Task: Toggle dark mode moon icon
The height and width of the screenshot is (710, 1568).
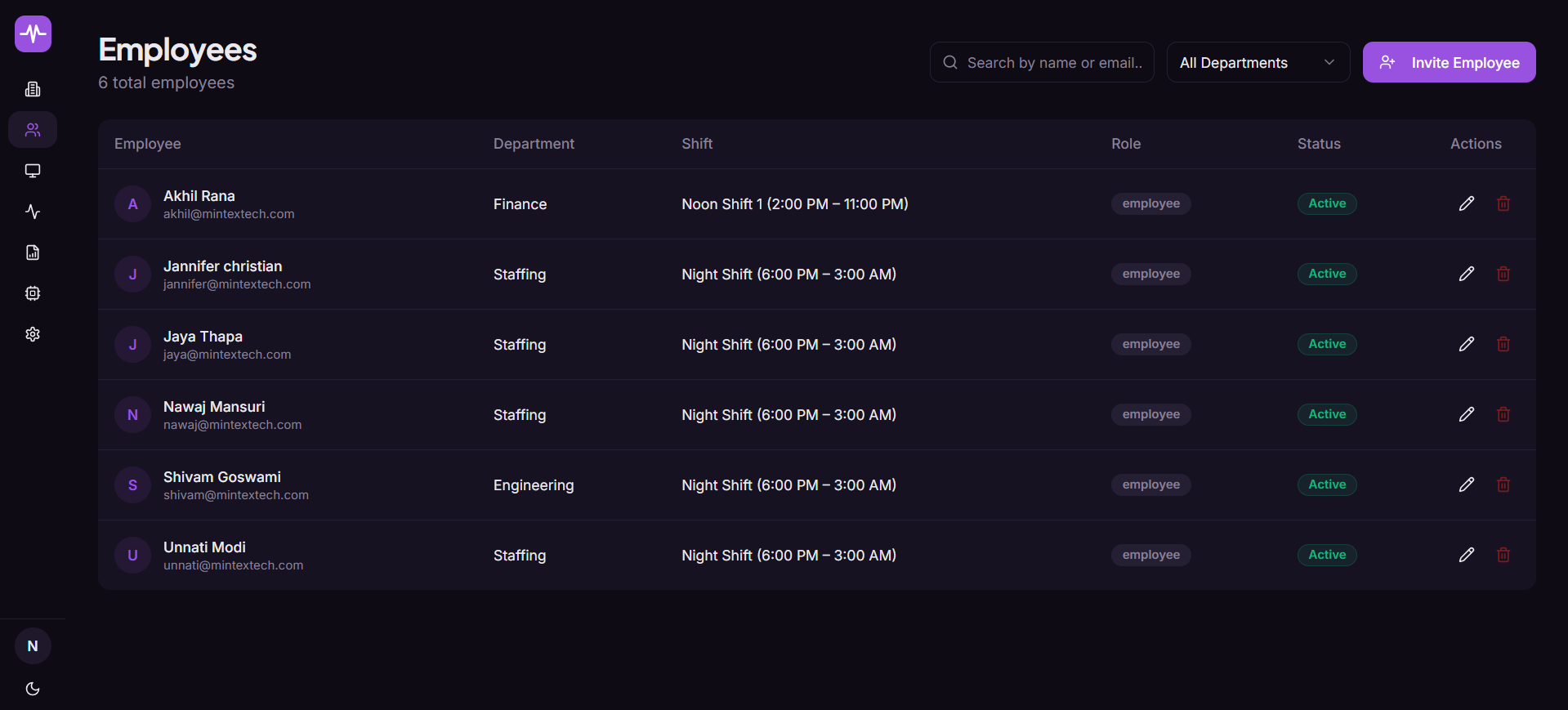Action: [x=33, y=689]
